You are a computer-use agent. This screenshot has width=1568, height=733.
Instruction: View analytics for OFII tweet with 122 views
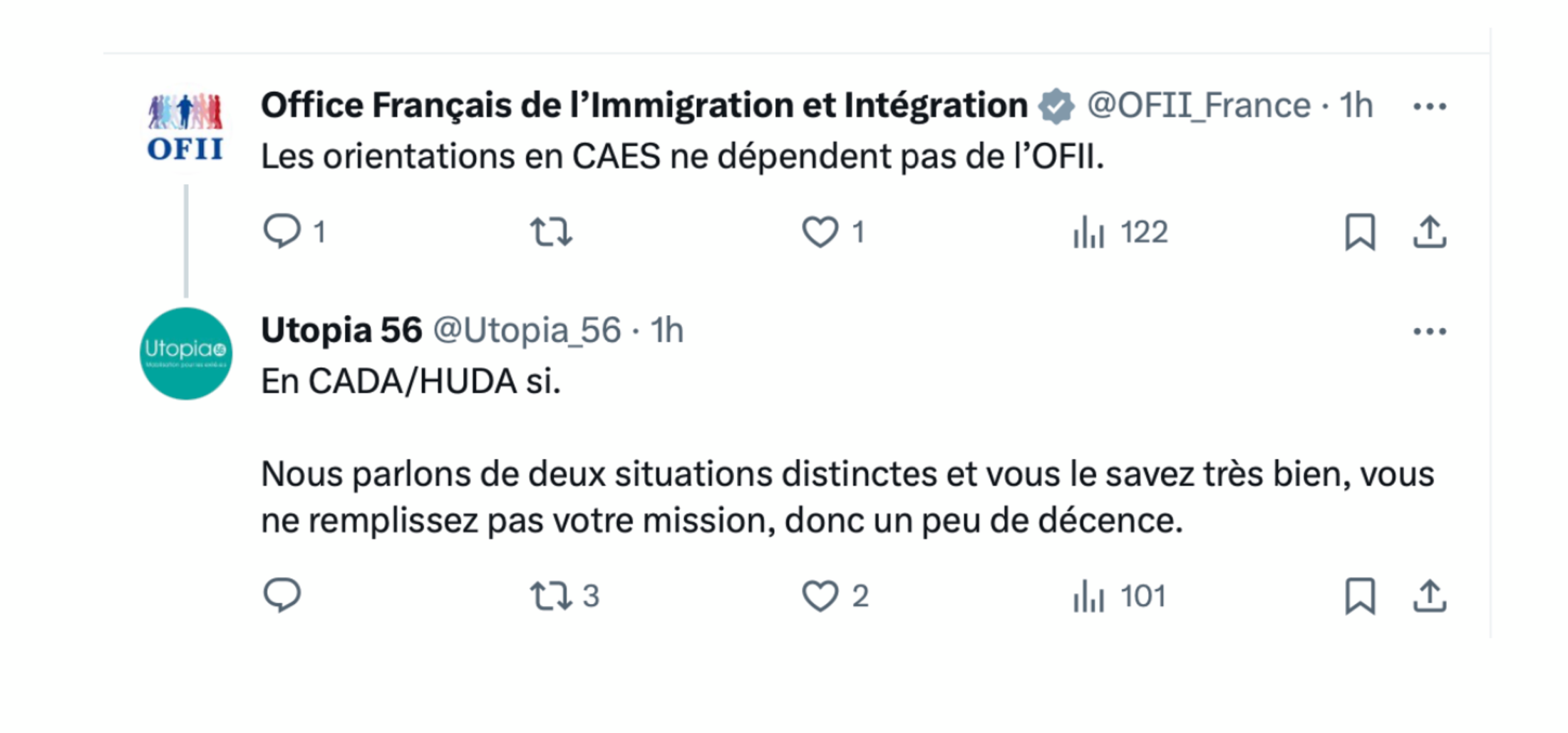(1120, 232)
